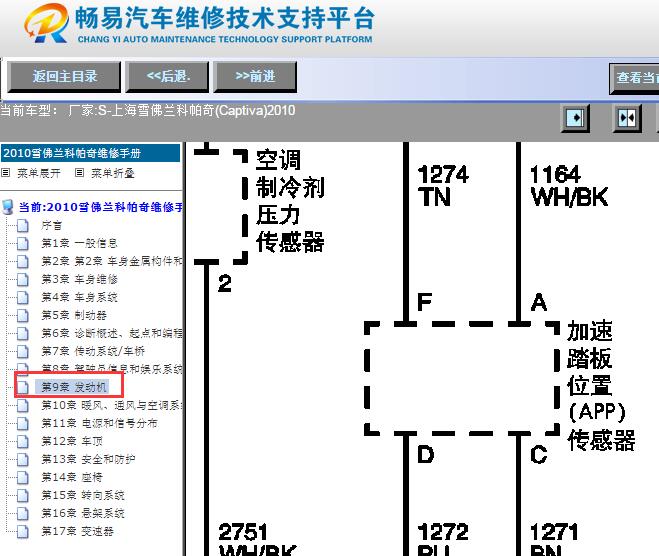Click the page icon beside 第7章
Viewport: 659px width, 556px height.
[x=23, y=351]
